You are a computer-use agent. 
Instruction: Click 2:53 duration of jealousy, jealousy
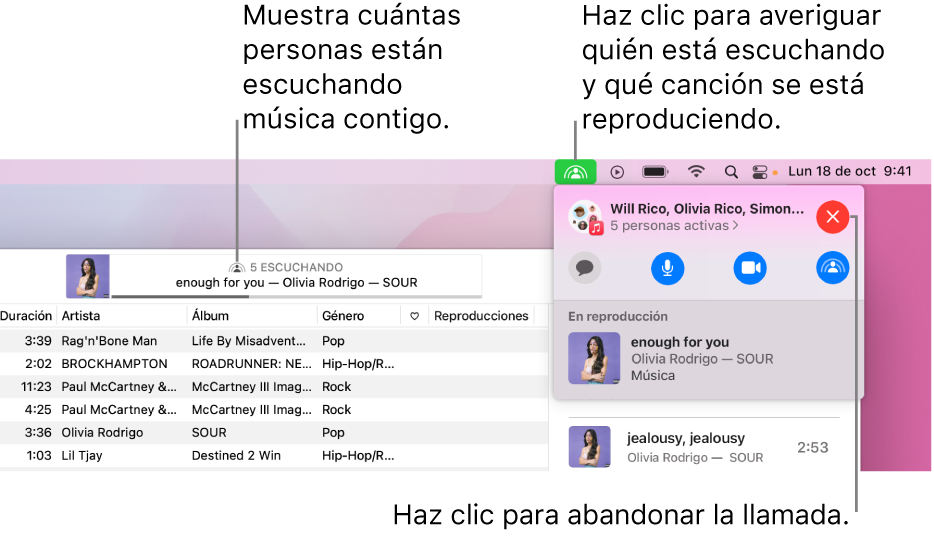(x=812, y=448)
